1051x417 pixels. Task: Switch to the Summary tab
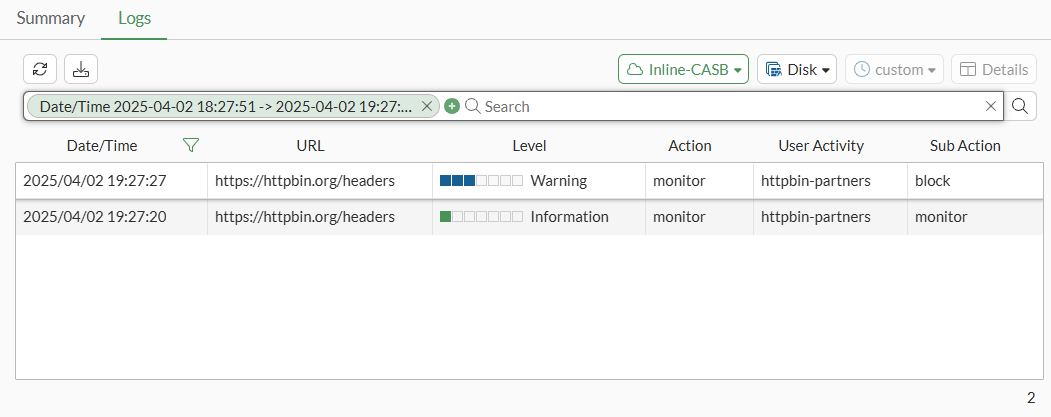pos(51,18)
